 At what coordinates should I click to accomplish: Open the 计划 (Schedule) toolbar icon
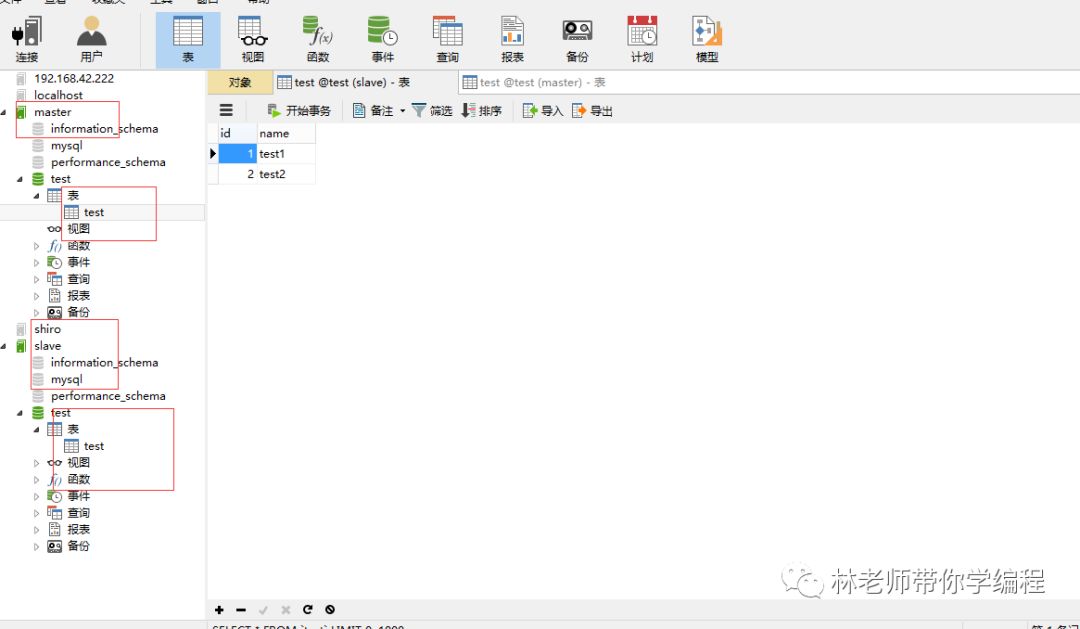coord(642,40)
